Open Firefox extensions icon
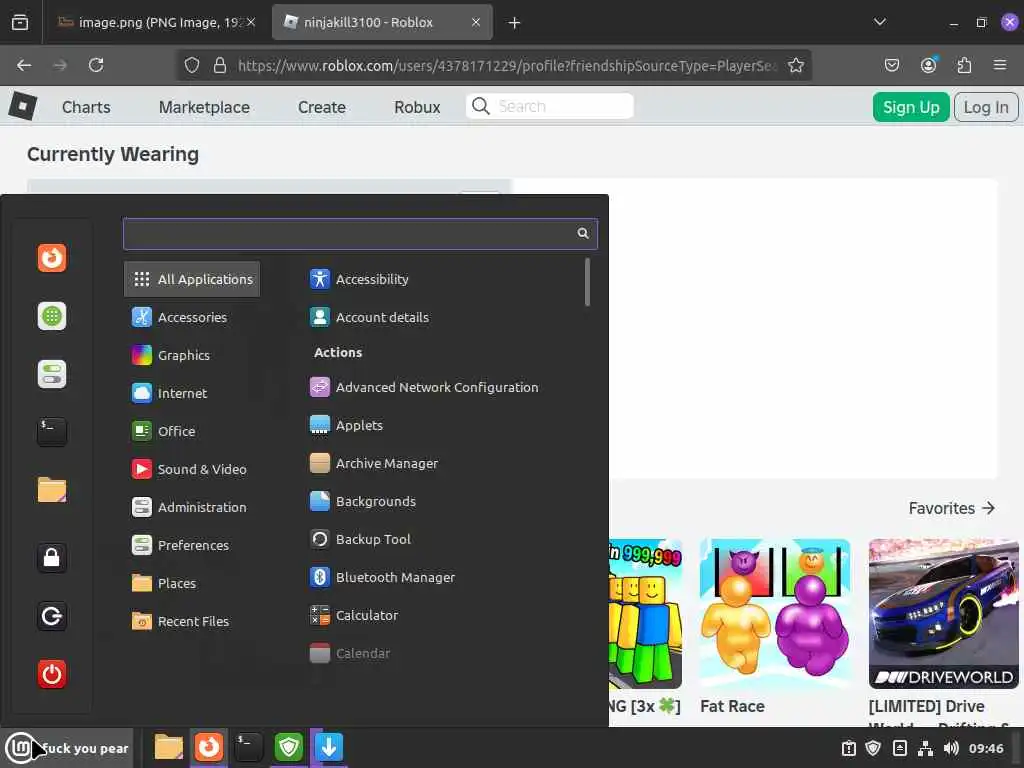The width and height of the screenshot is (1024, 768). point(964,65)
